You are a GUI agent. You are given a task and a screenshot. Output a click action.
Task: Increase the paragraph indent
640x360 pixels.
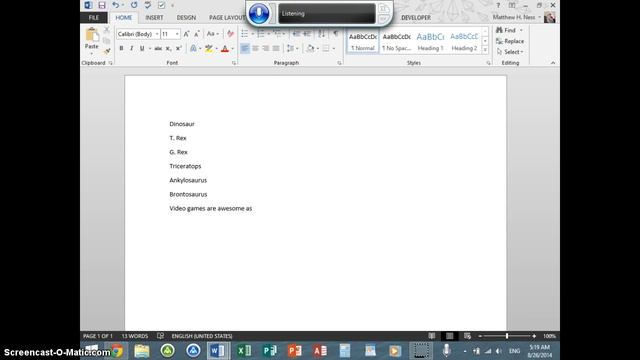(x=307, y=34)
